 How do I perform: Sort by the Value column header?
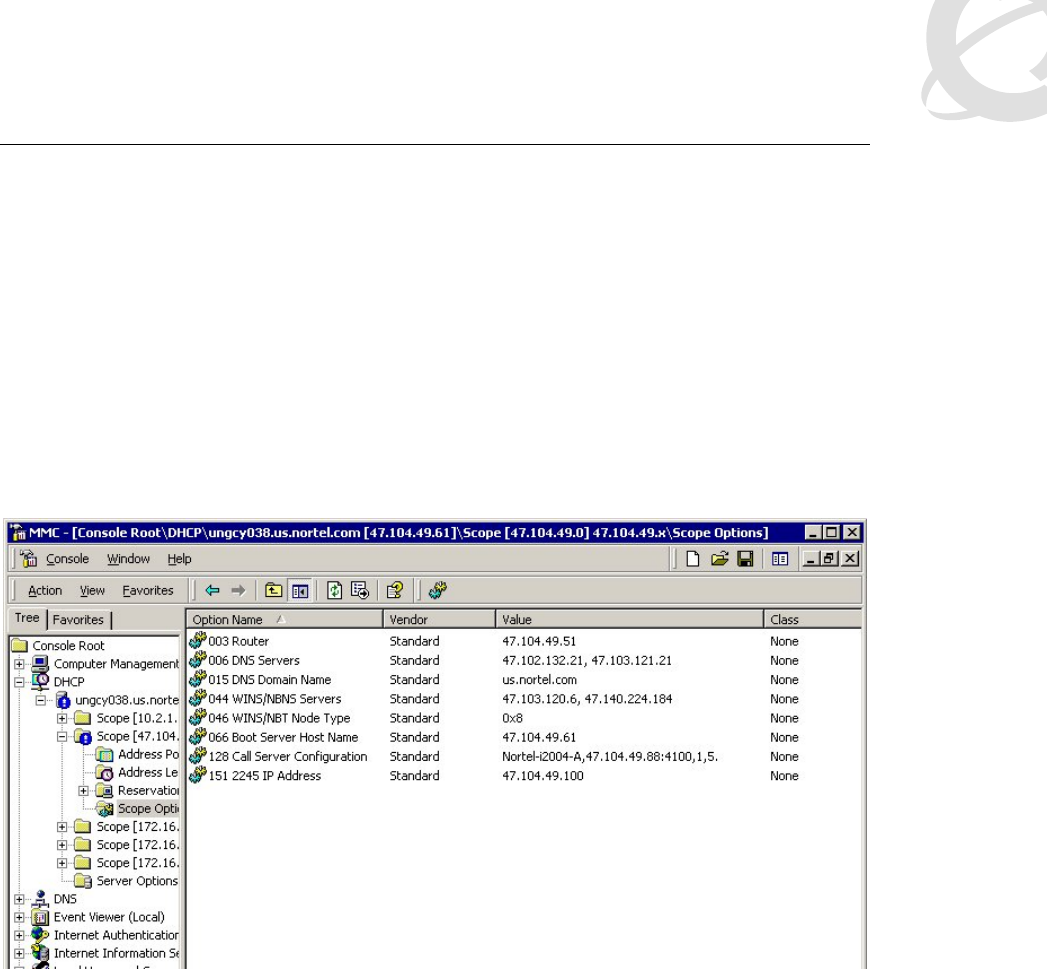tap(629, 619)
